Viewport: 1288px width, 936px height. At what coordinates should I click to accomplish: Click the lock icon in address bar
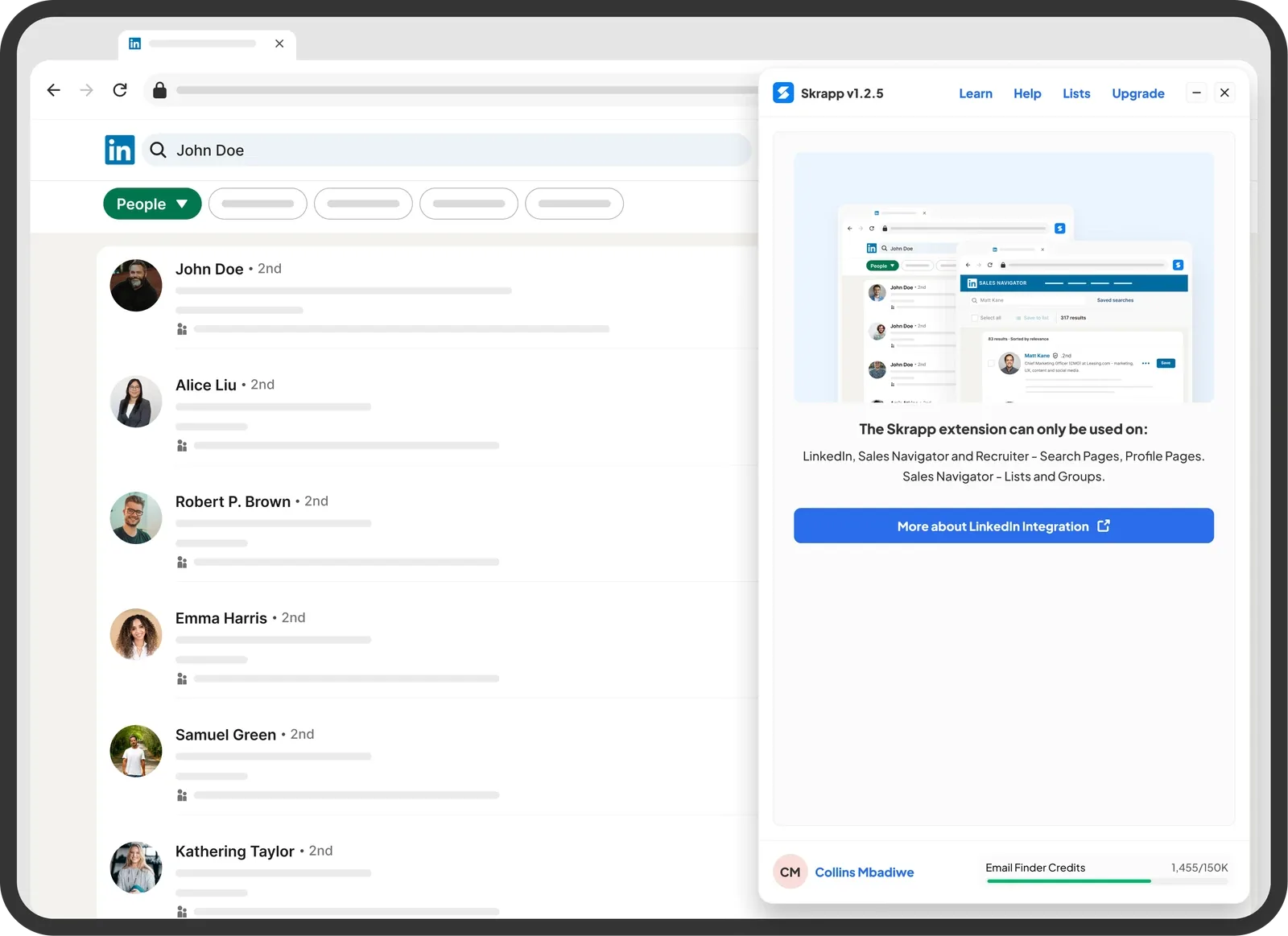tap(159, 89)
